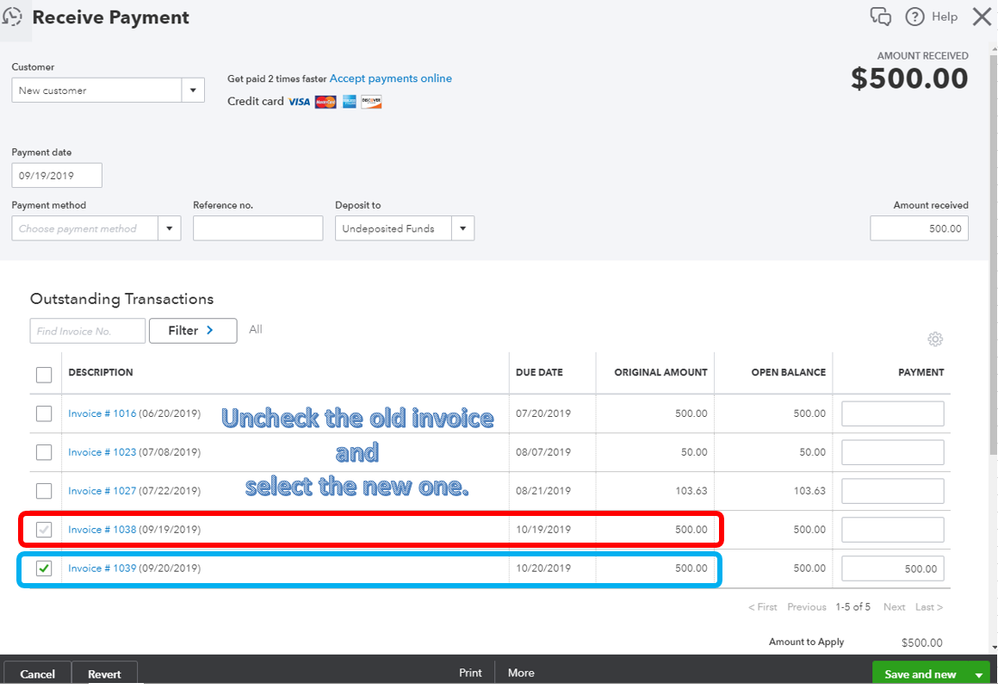The height and width of the screenshot is (684, 998).
Task: Open table settings gear icon
Action: coord(934,339)
